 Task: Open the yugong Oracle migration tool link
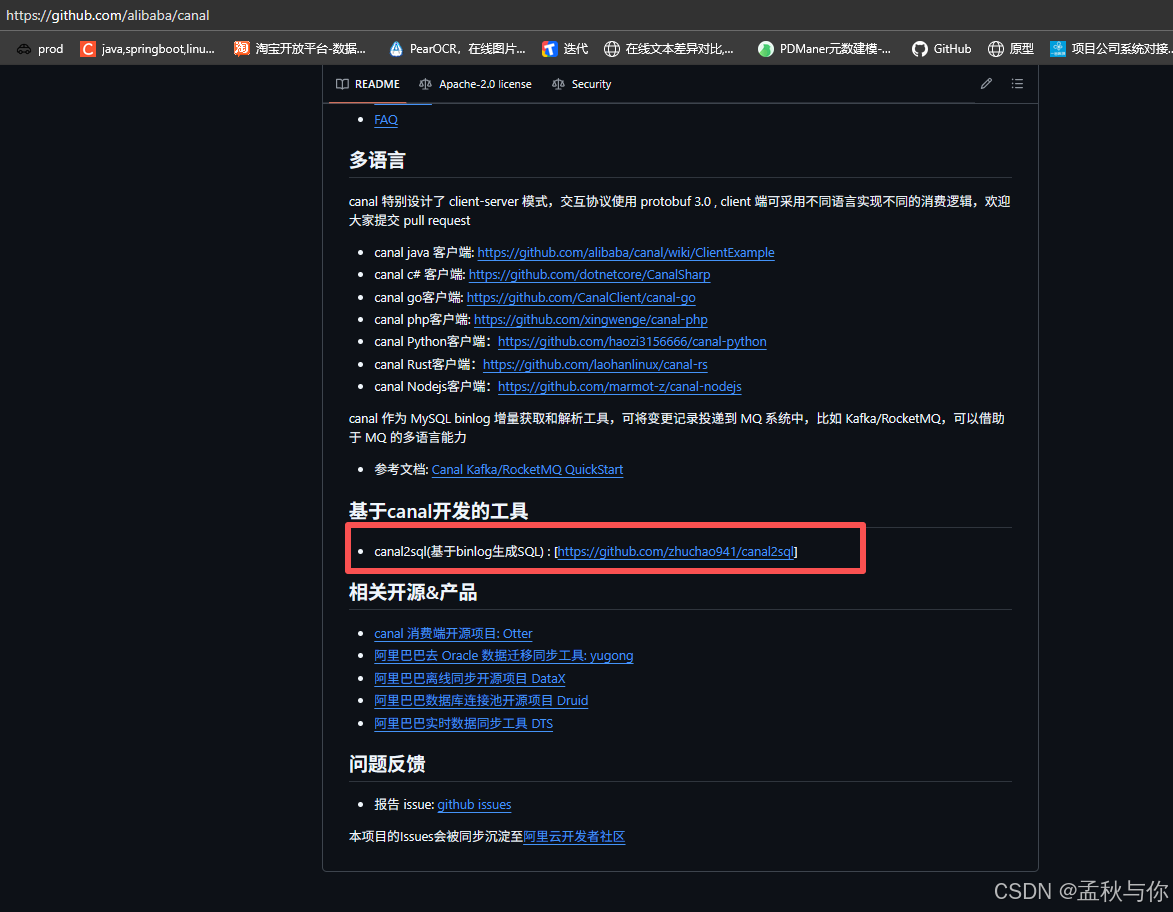pyautogui.click(x=503, y=655)
